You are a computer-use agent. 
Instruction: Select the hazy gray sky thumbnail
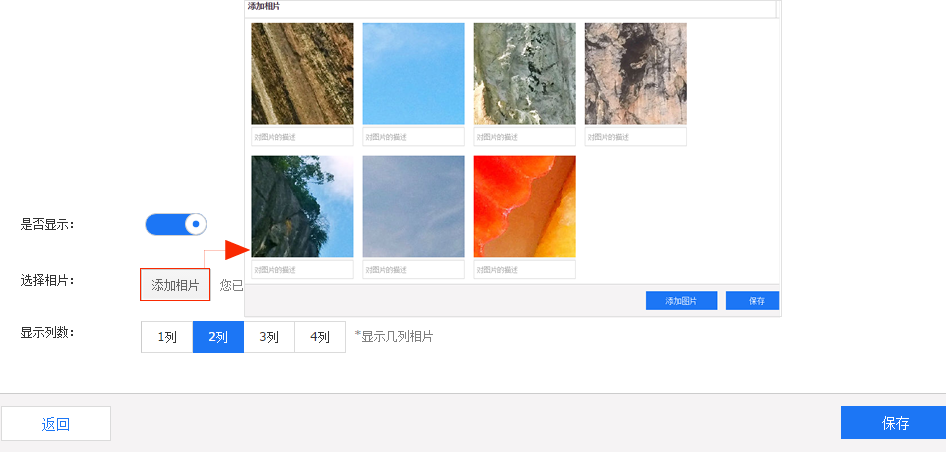[413, 206]
